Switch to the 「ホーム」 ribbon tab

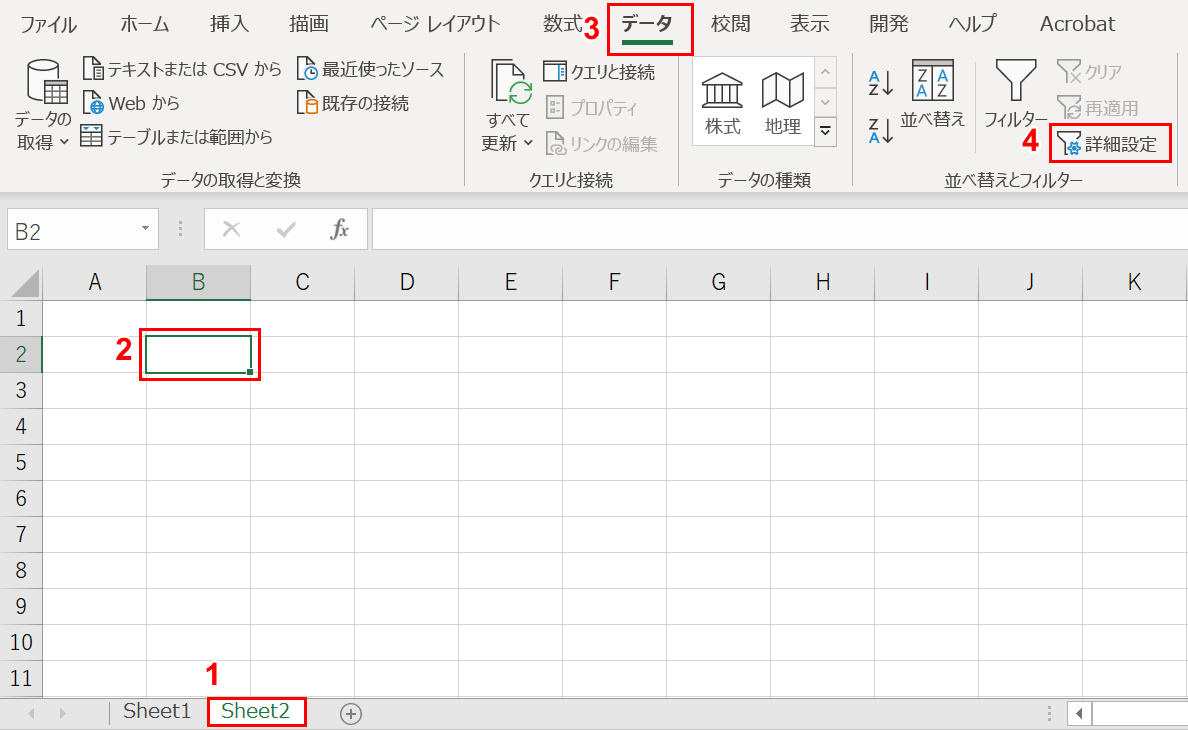143,24
